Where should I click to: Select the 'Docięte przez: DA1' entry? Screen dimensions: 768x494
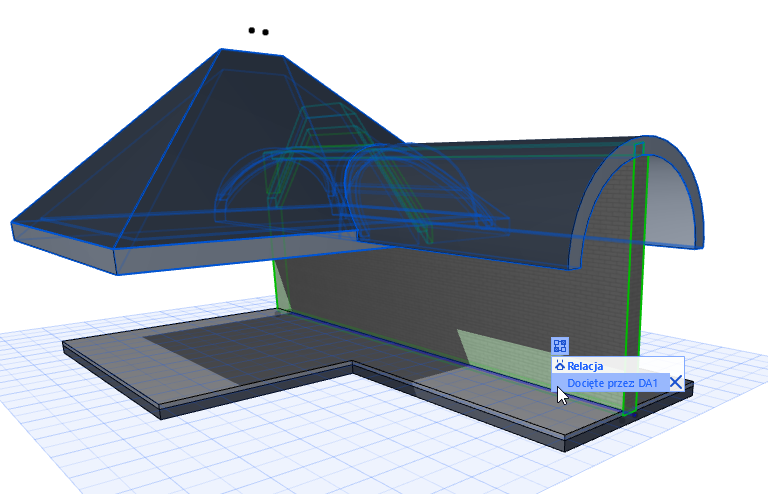(610, 382)
